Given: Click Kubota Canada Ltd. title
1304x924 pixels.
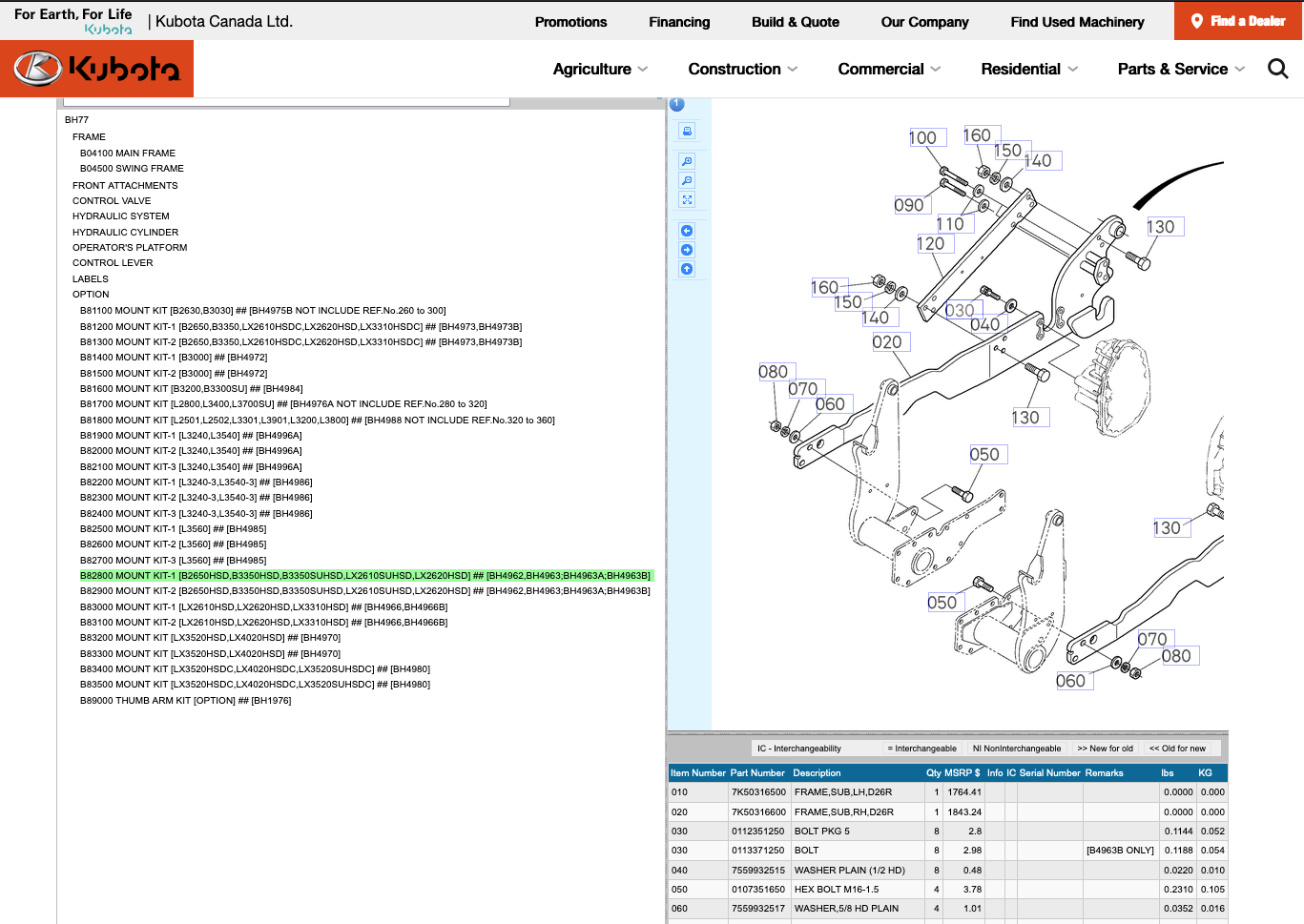Looking at the screenshot, I should 224,21.
